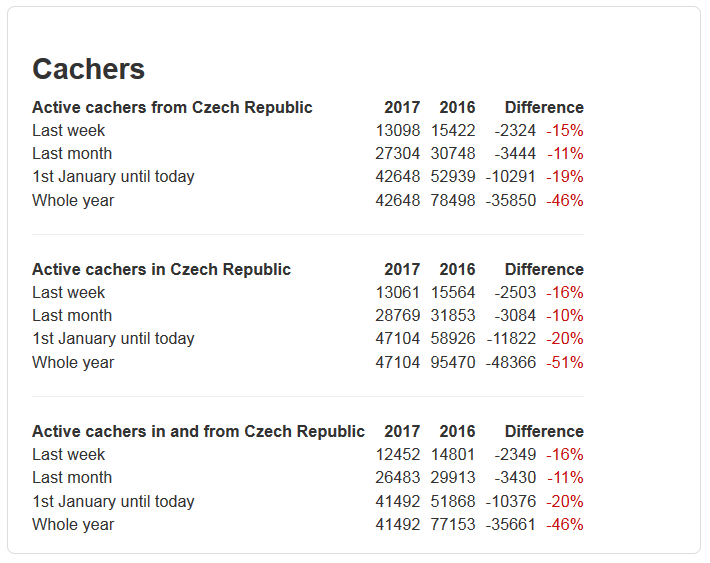Select the 95470 whole year 2016 value

[453, 362]
